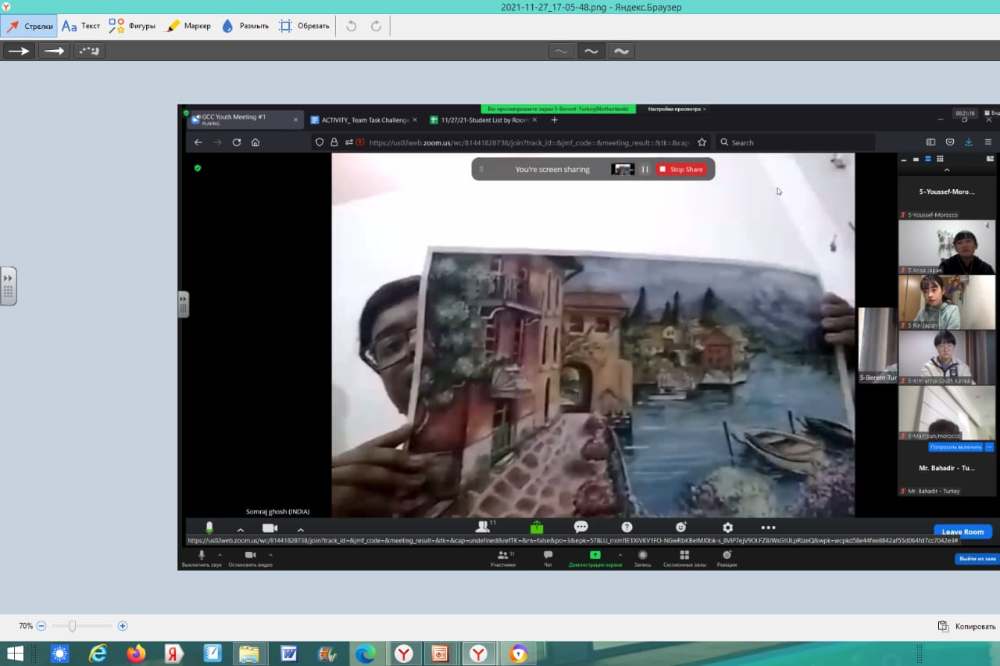Click the green share screen icon in the upper Zoom toolbar
Image resolution: width=1000 pixels, height=666 pixels.
point(537,528)
